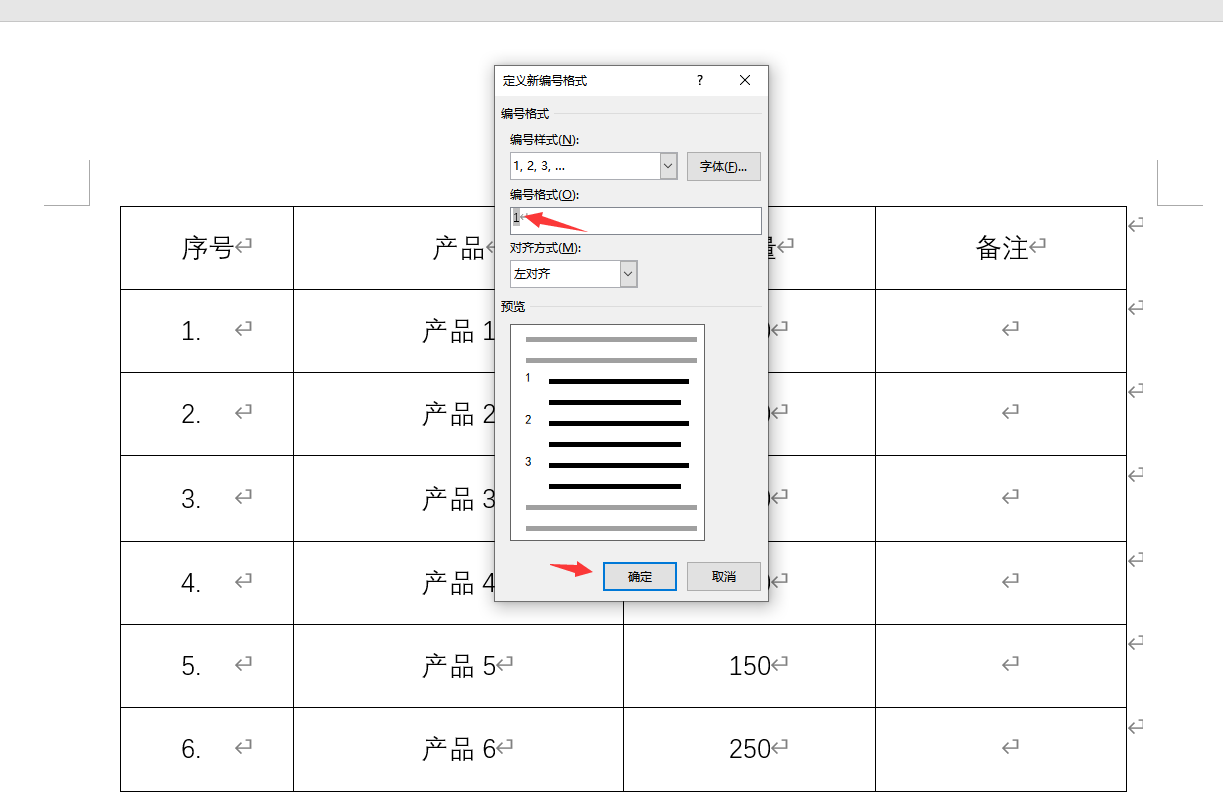Select the numbering cell '6.'

tap(207, 749)
